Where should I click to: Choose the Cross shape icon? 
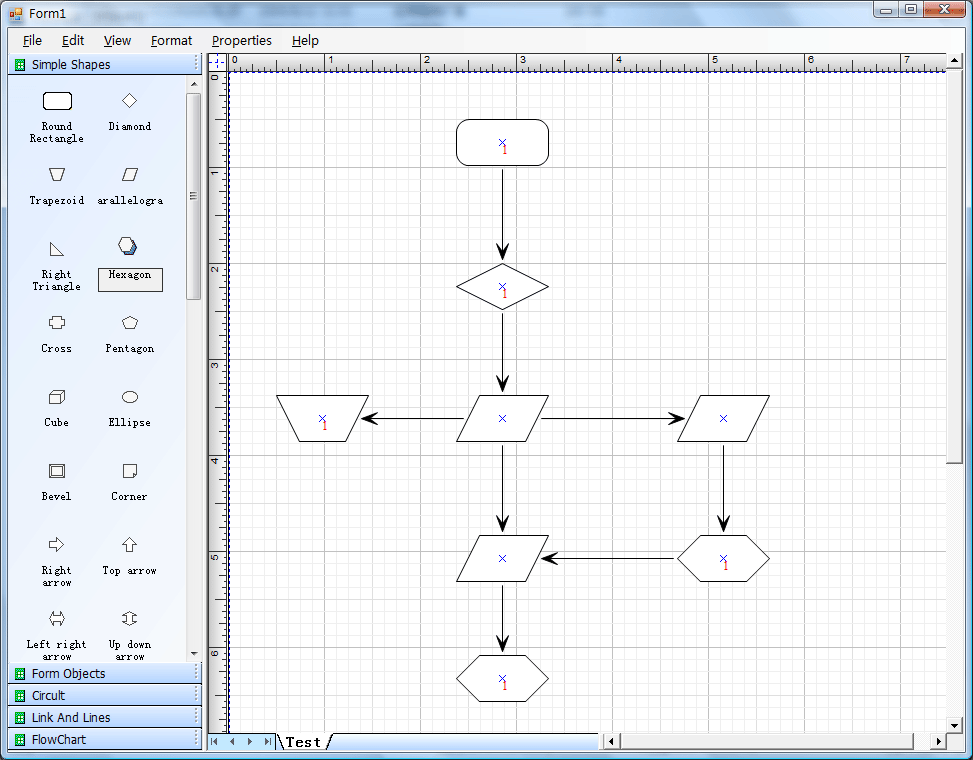tap(56, 323)
